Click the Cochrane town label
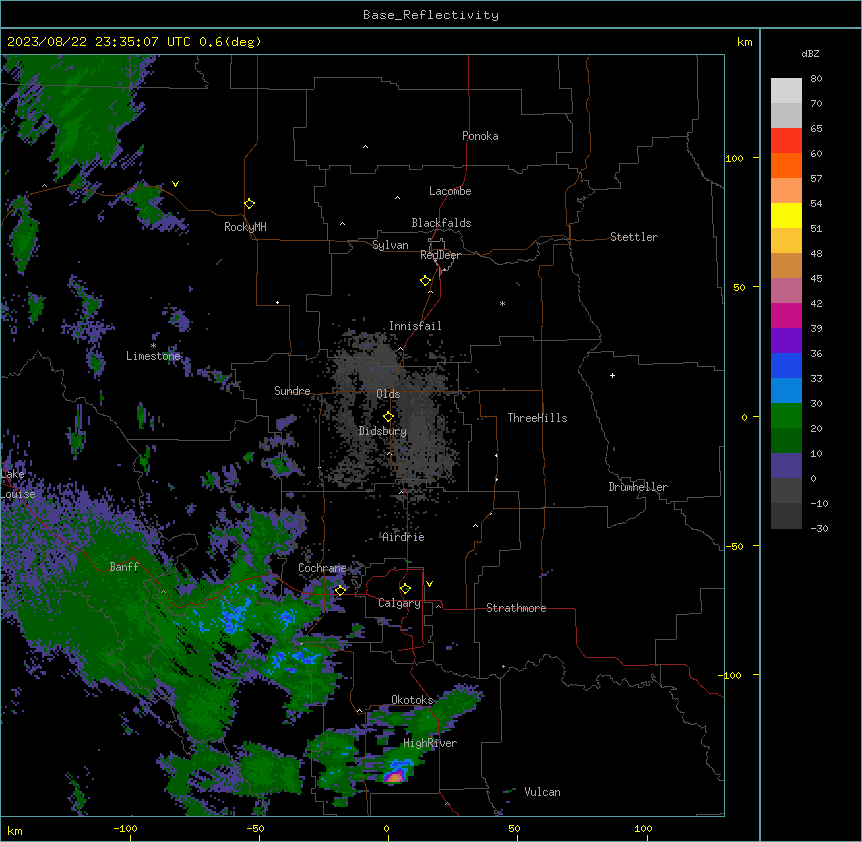Screen dimensions: 862x842 tap(322, 568)
